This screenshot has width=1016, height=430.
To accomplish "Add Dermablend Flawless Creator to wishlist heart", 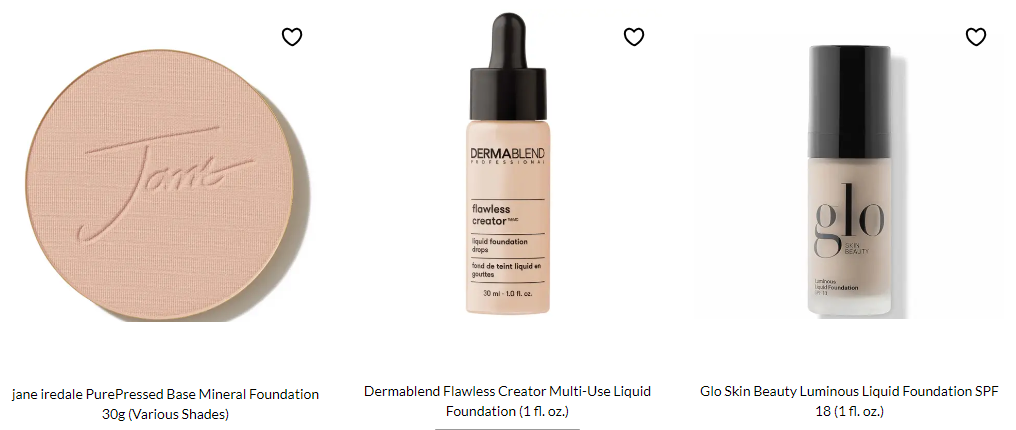I will [634, 37].
